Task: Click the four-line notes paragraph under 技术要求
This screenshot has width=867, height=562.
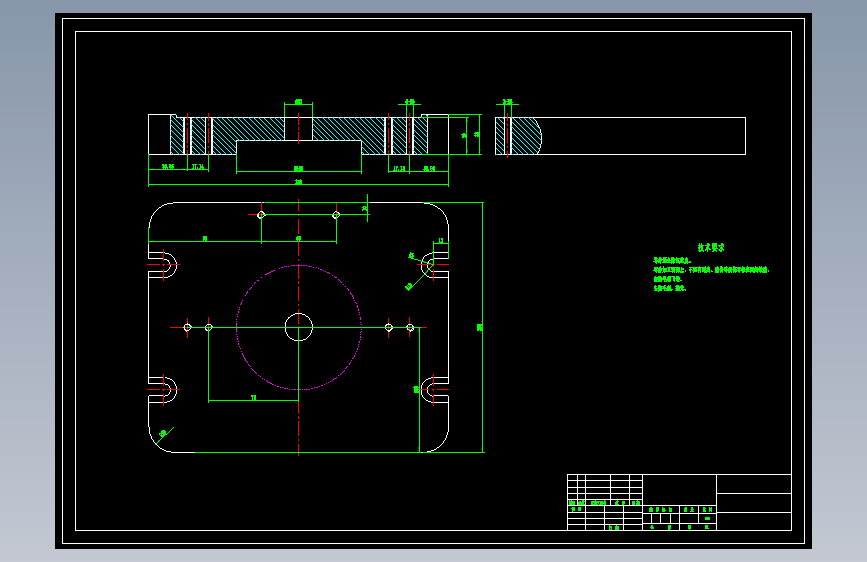Action: click(711, 274)
